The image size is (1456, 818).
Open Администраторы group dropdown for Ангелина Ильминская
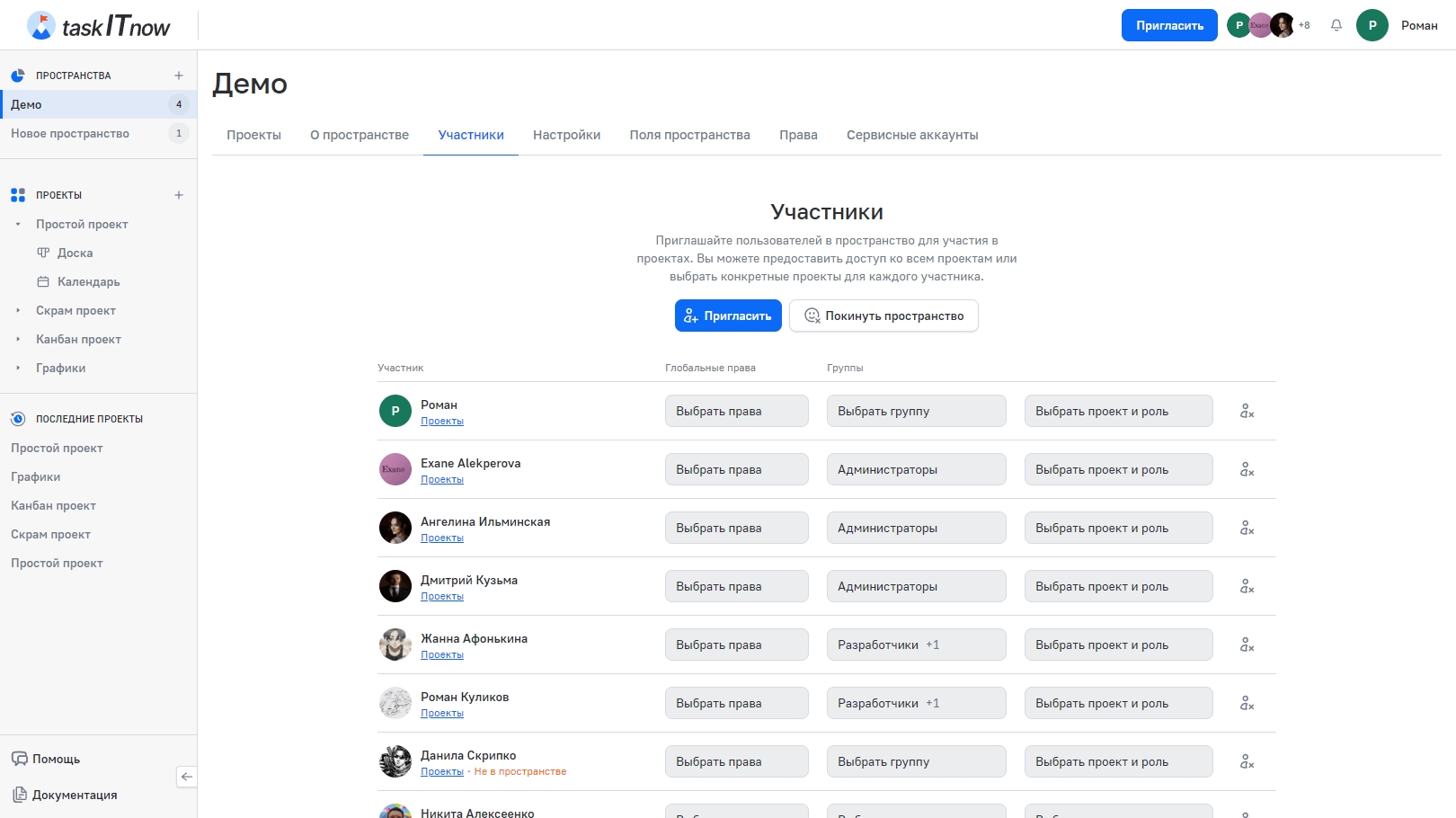click(x=916, y=528)
